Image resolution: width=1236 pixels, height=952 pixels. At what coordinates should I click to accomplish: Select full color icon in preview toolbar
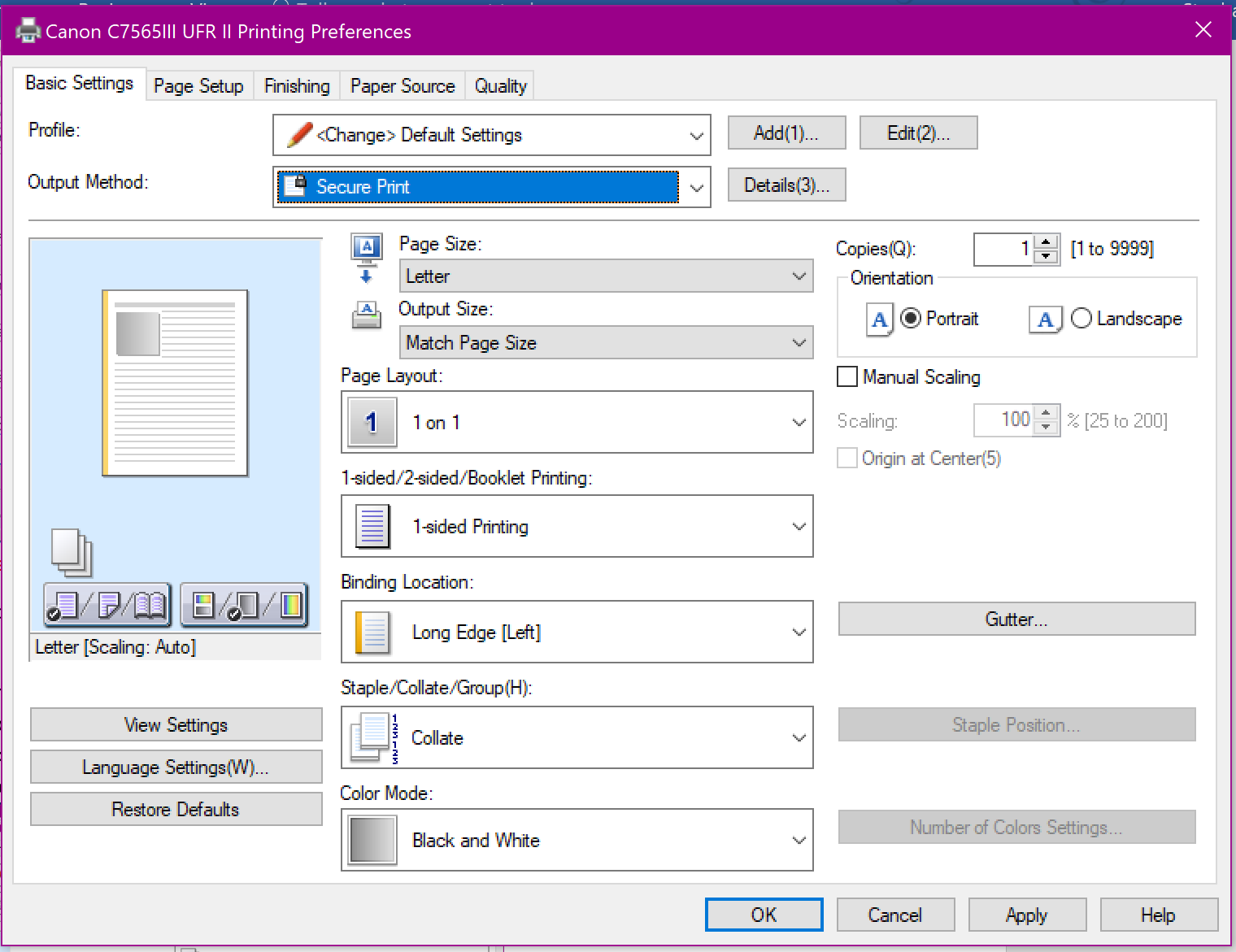coord(290,605)
